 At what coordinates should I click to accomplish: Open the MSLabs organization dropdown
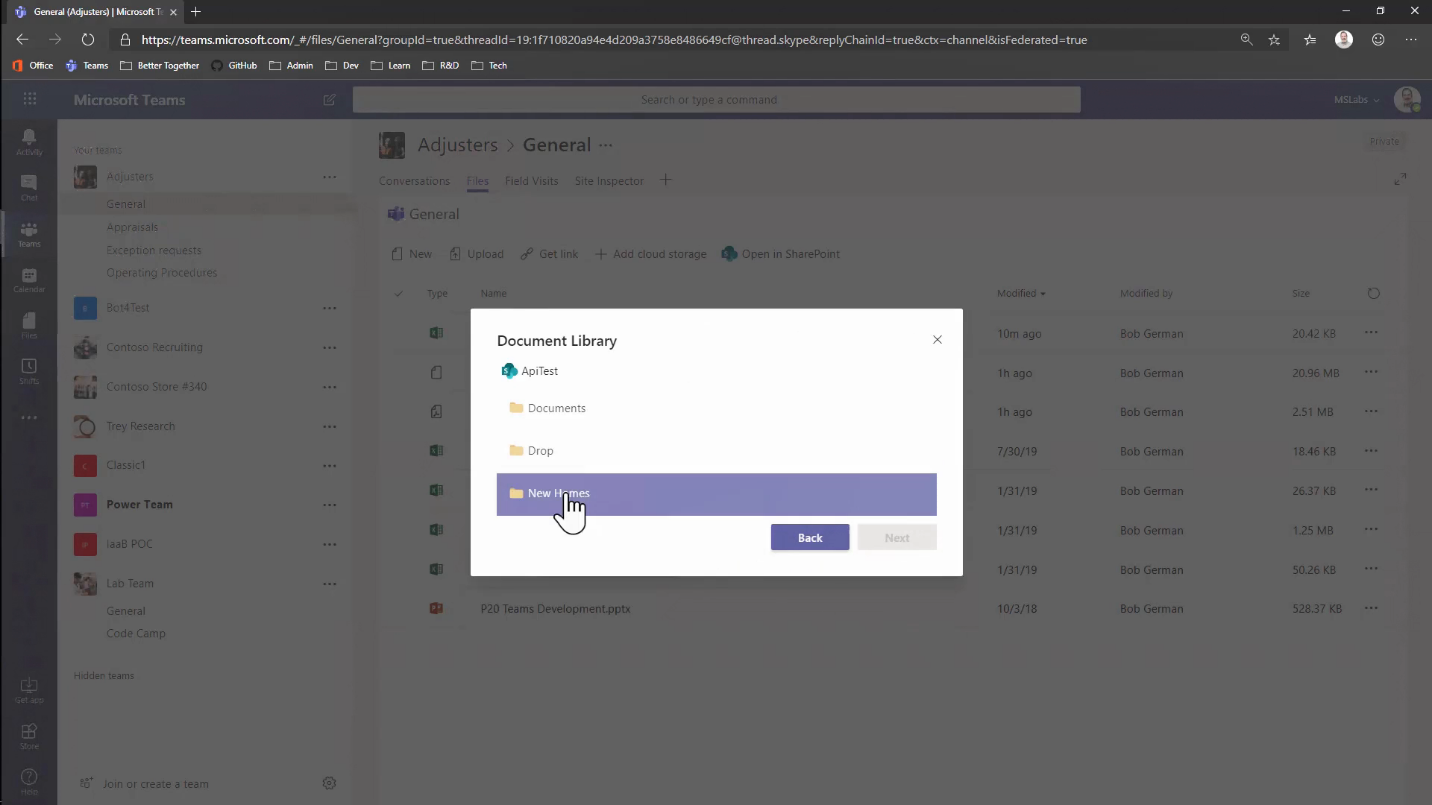coord(1356,100)
